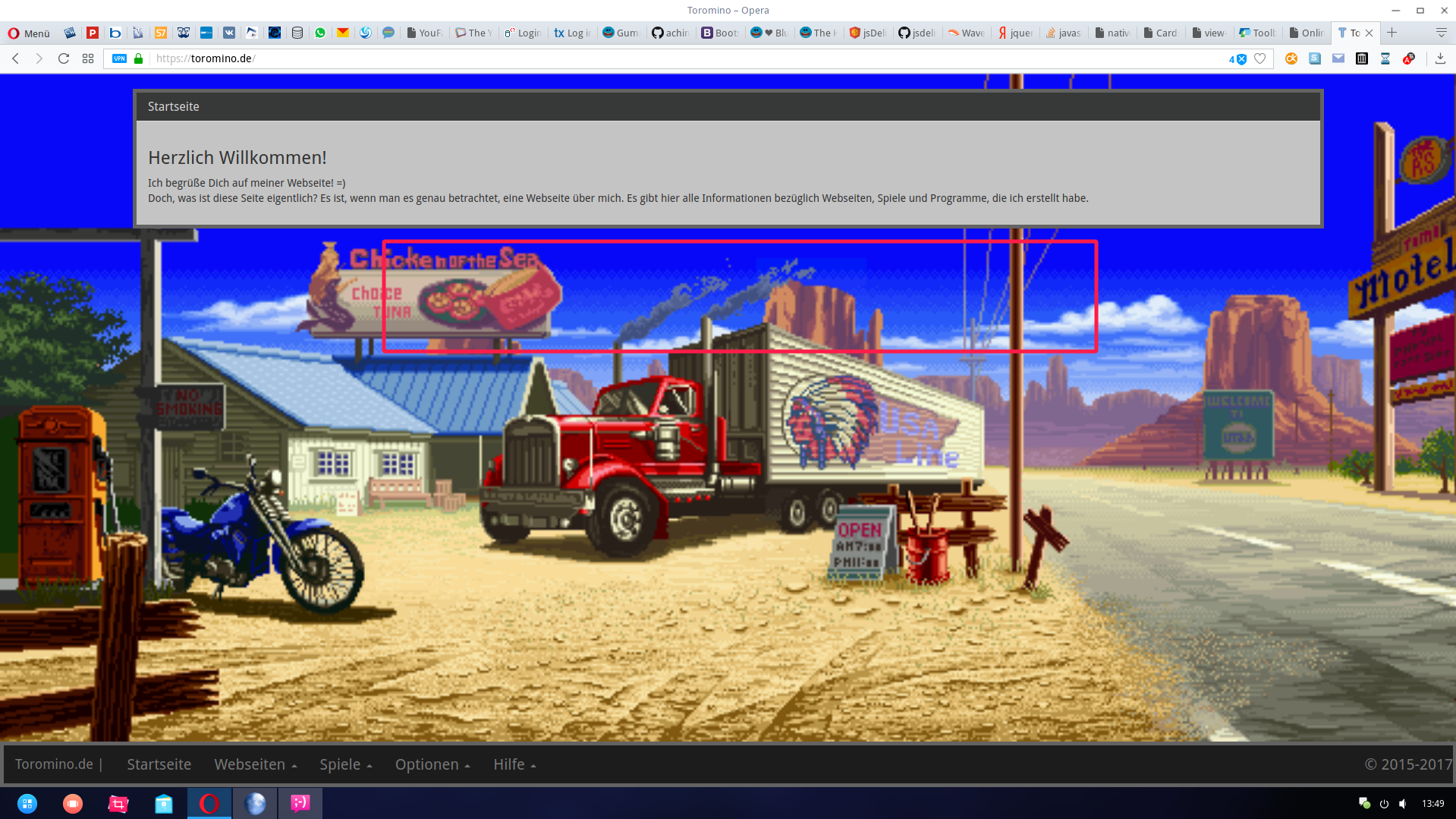The width and height of the screenshot is (1456, 819).
Task: Expand the Webseiten dropdown menu
Action: (x=255, y=764)
